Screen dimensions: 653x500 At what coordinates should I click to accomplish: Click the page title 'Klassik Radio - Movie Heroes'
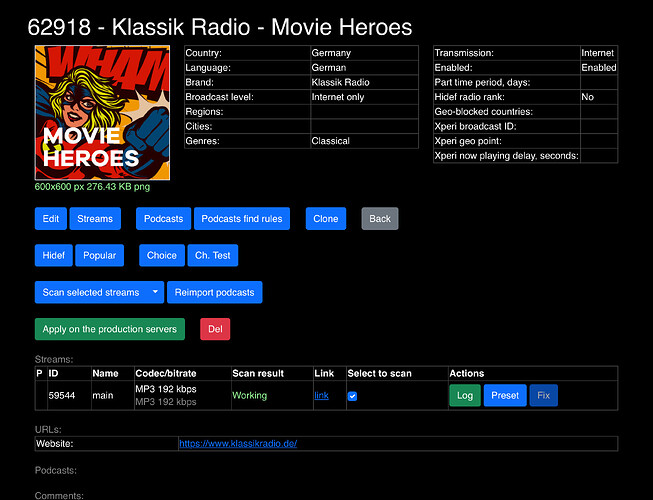[x=262, y=27]
